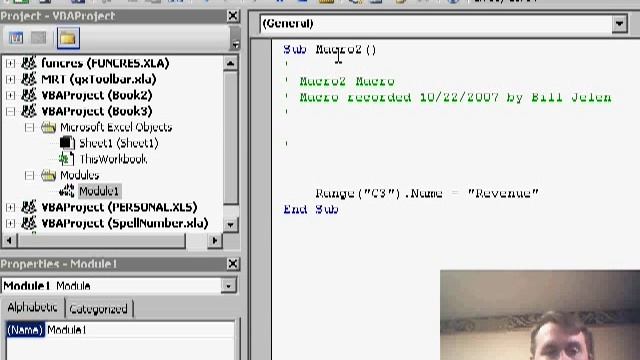640x360 pixels.
Task: Expand the funcres (FUNCRES.XLA) project node
Action: click(x=10, y=63)
